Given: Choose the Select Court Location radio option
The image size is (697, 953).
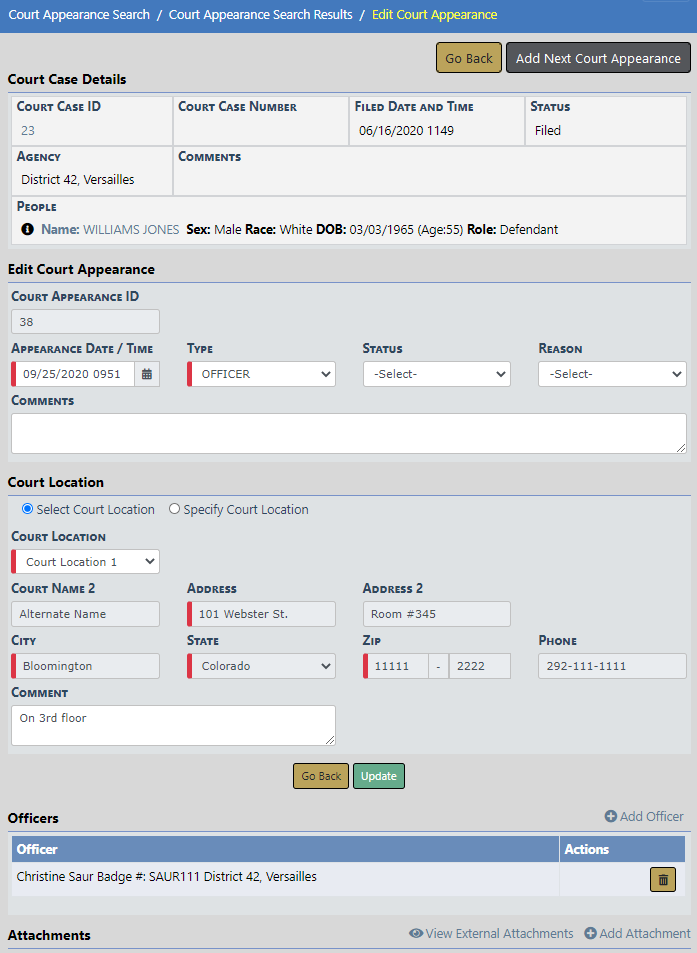Looking at the screenshot, I should click(x=27, y=509).
